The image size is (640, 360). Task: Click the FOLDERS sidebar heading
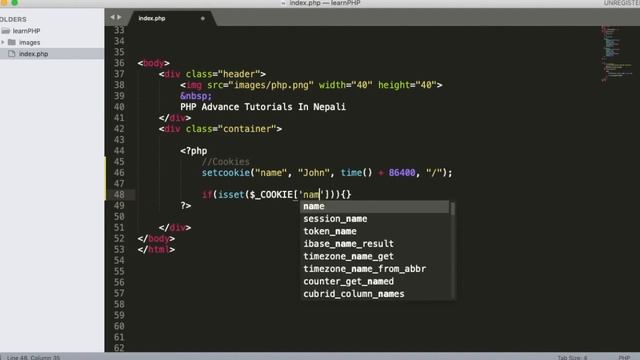pyautogui.click(x=13, y=20)
